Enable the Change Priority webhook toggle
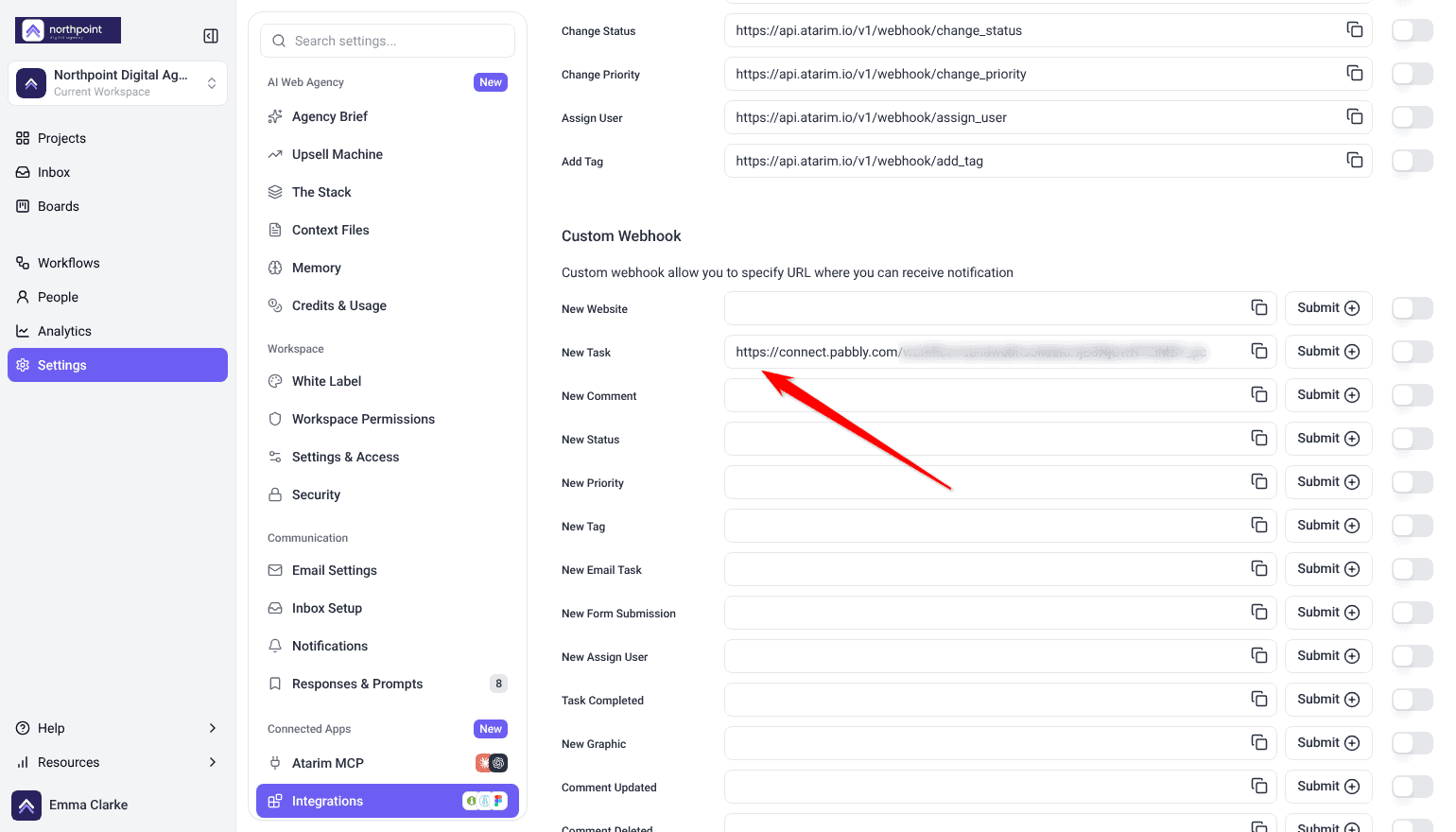 coord(1413,74)
